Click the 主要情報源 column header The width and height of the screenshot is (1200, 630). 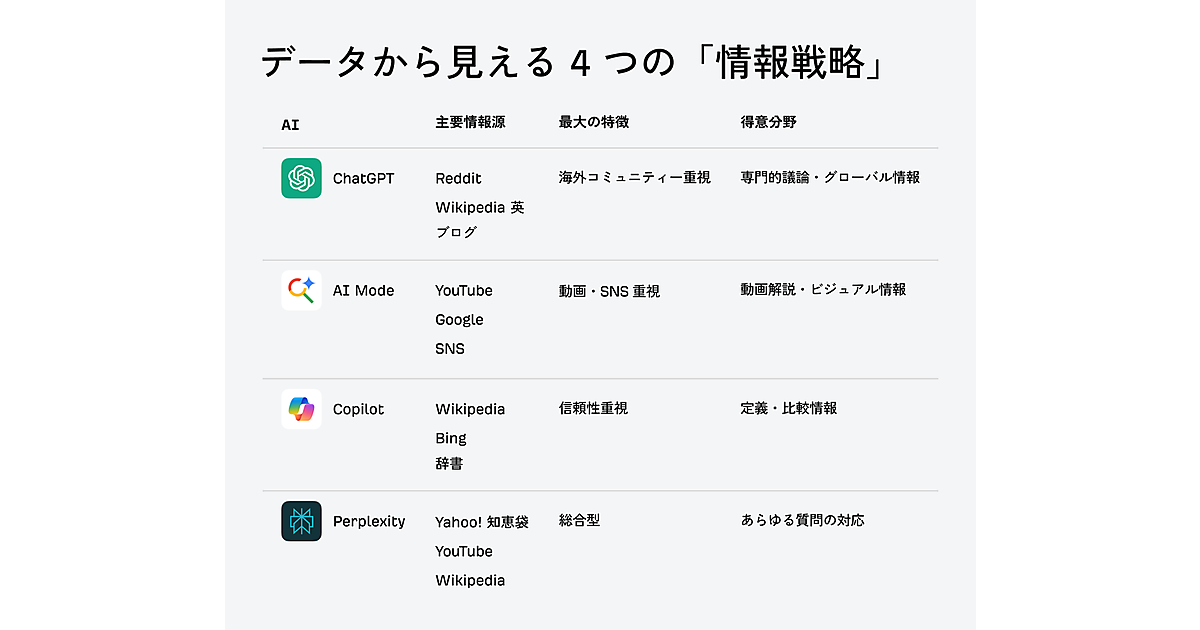(470, 122)
